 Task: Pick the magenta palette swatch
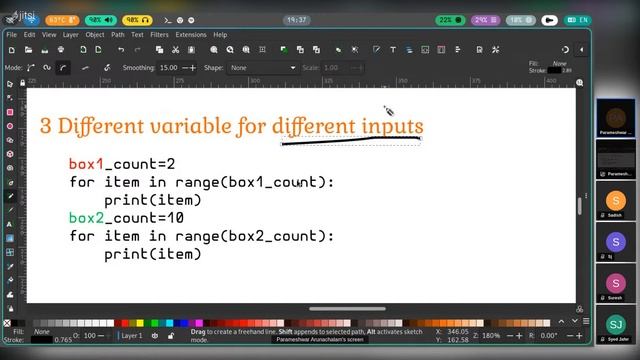[199, 323]
